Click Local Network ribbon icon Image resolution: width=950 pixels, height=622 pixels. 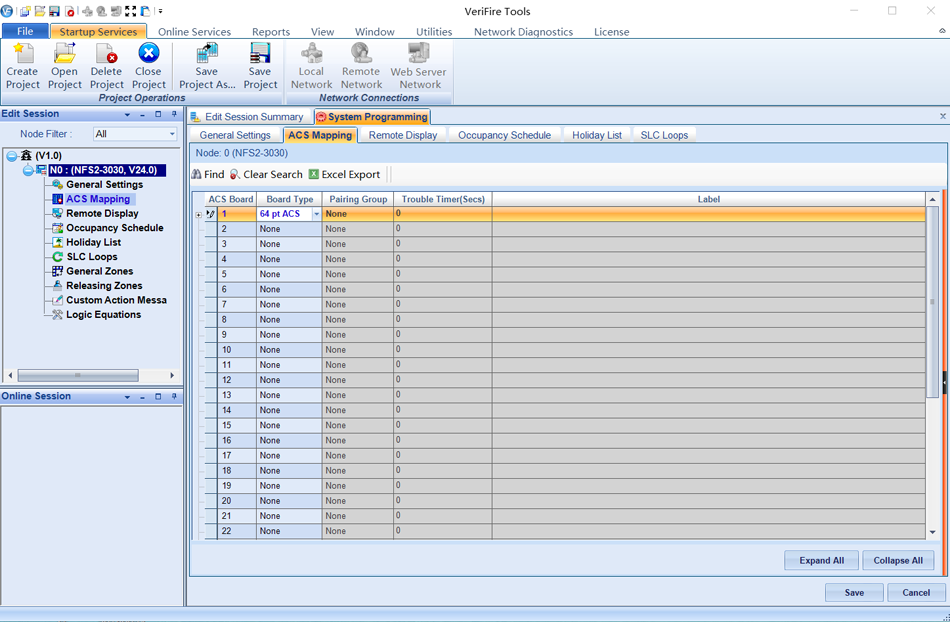click(x=311, y=53)
